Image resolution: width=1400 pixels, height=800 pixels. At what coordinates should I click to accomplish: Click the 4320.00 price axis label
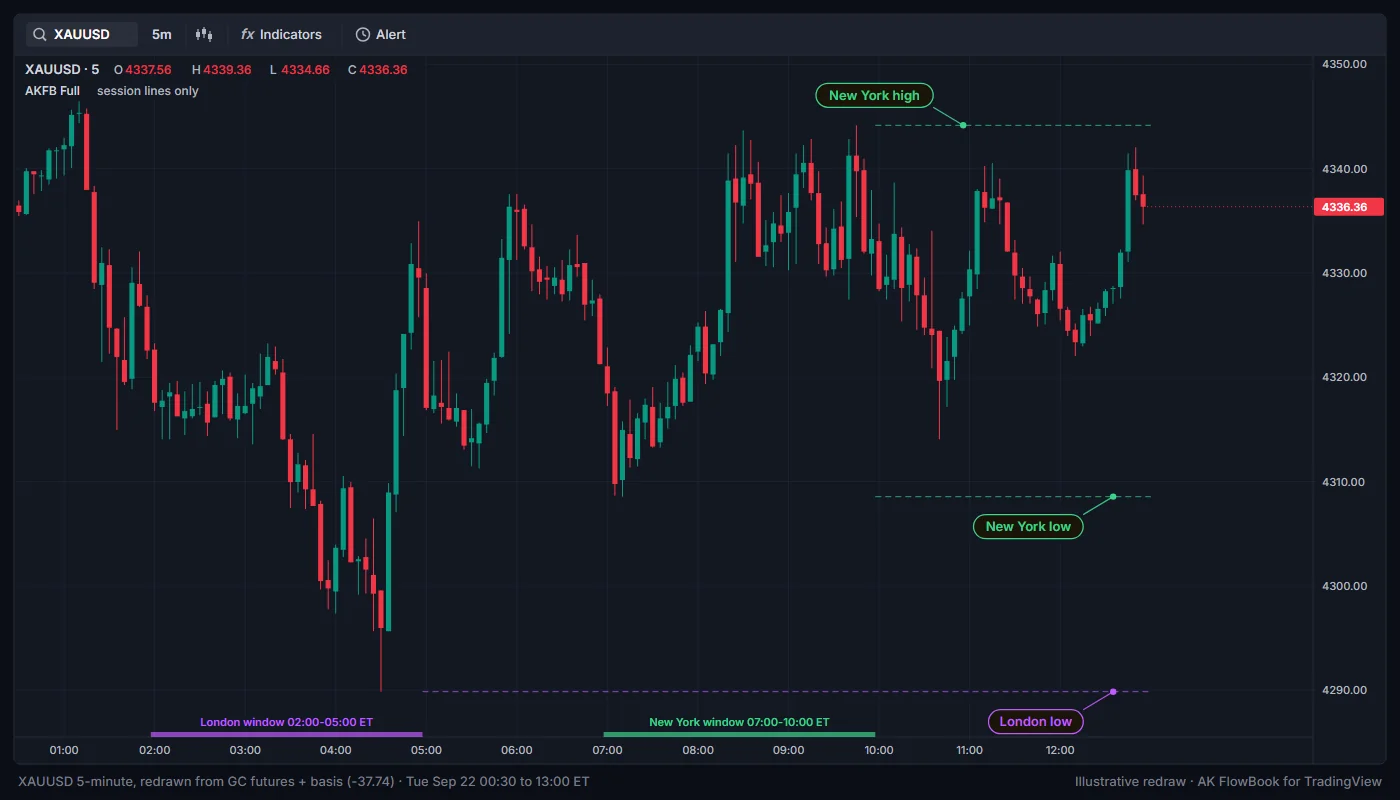1344,377
